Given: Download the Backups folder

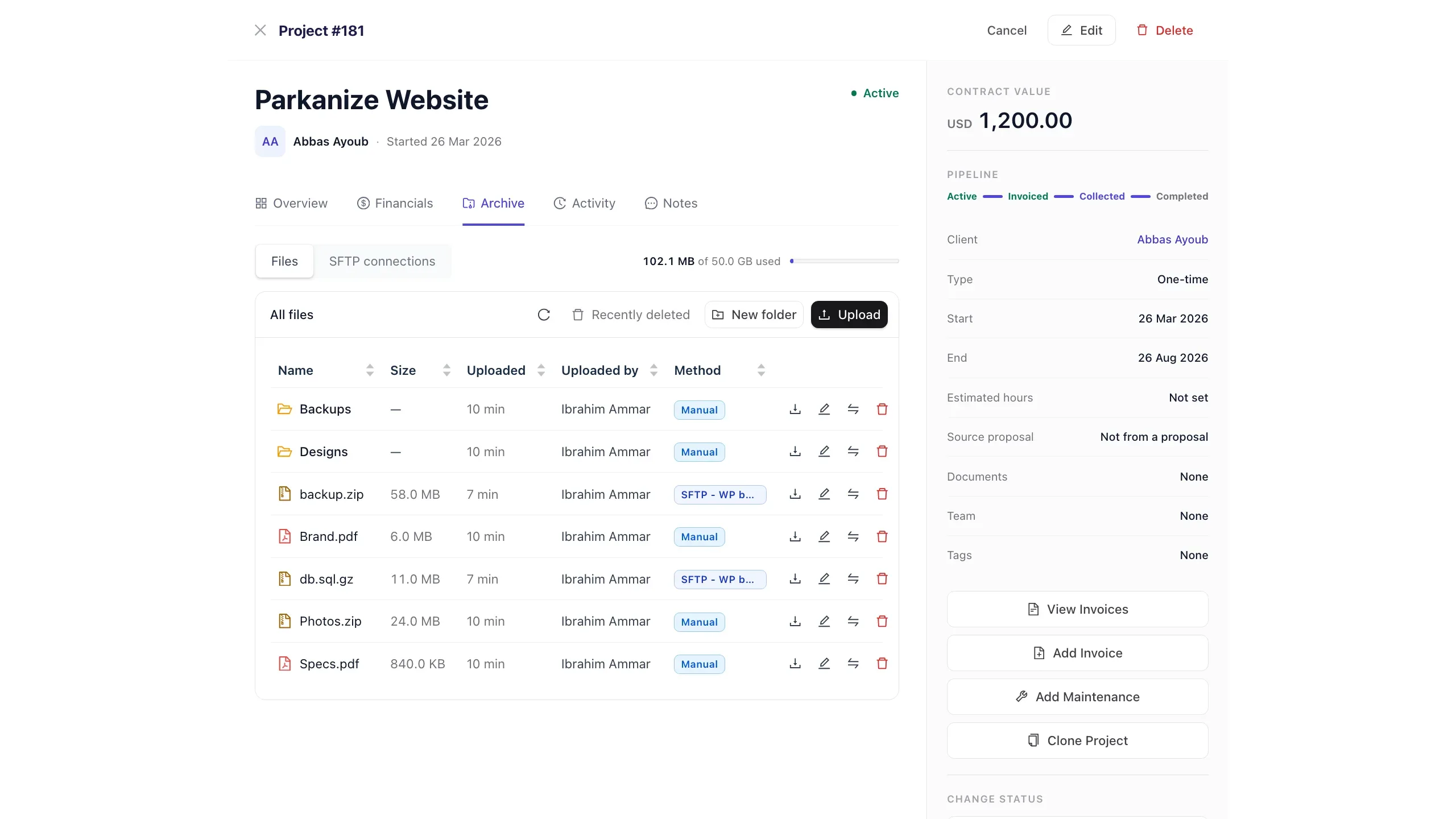Looking at the screenshot, I should tap(795, 409).
